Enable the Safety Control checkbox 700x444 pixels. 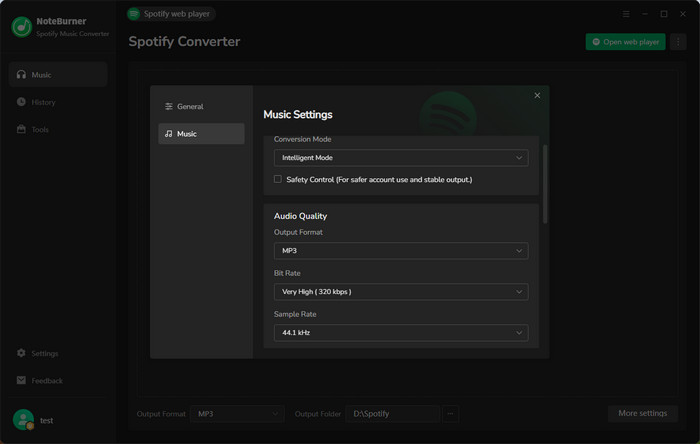coord(278,179)
